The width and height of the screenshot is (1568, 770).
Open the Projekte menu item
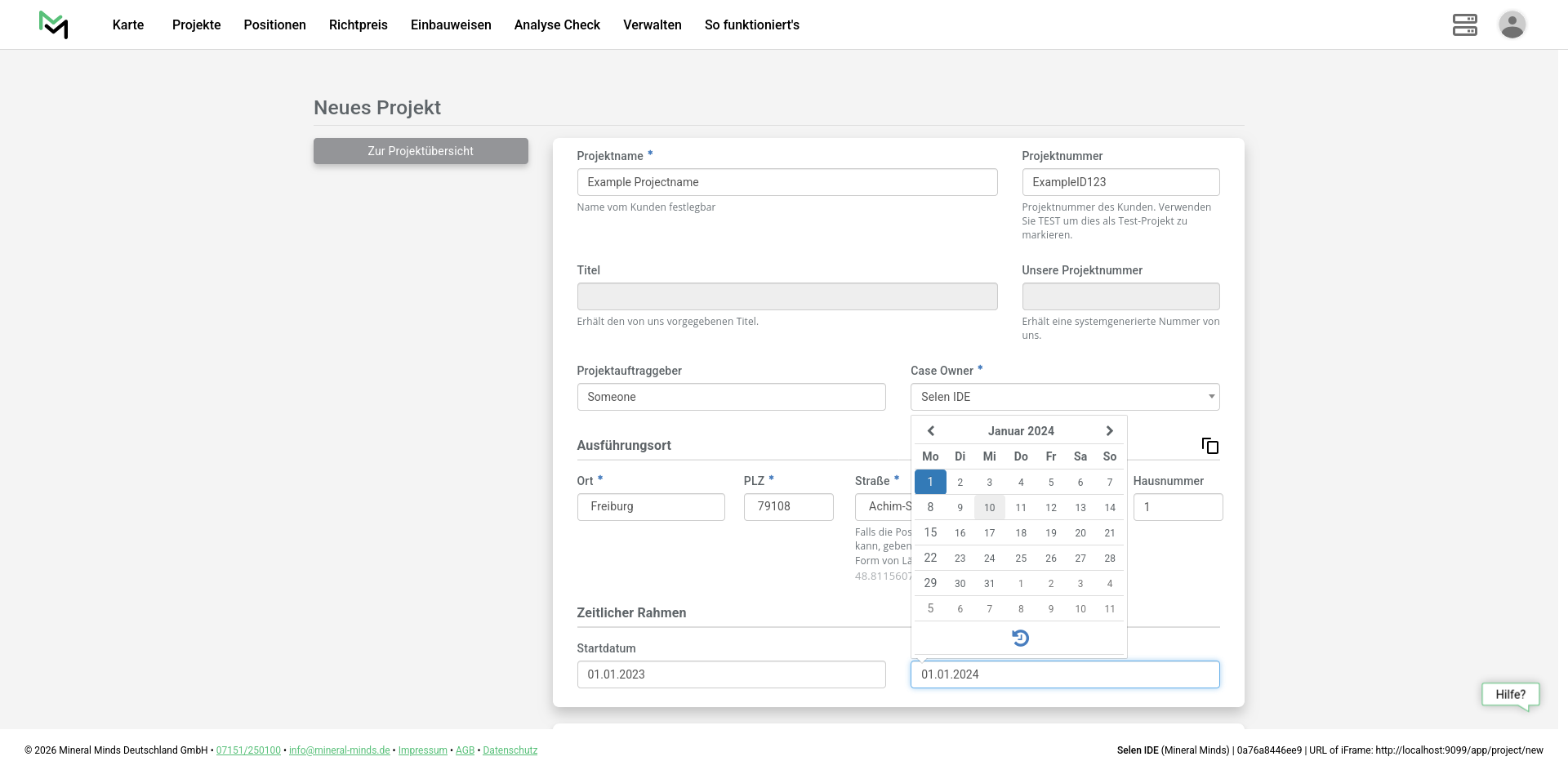tap(196, 24)
